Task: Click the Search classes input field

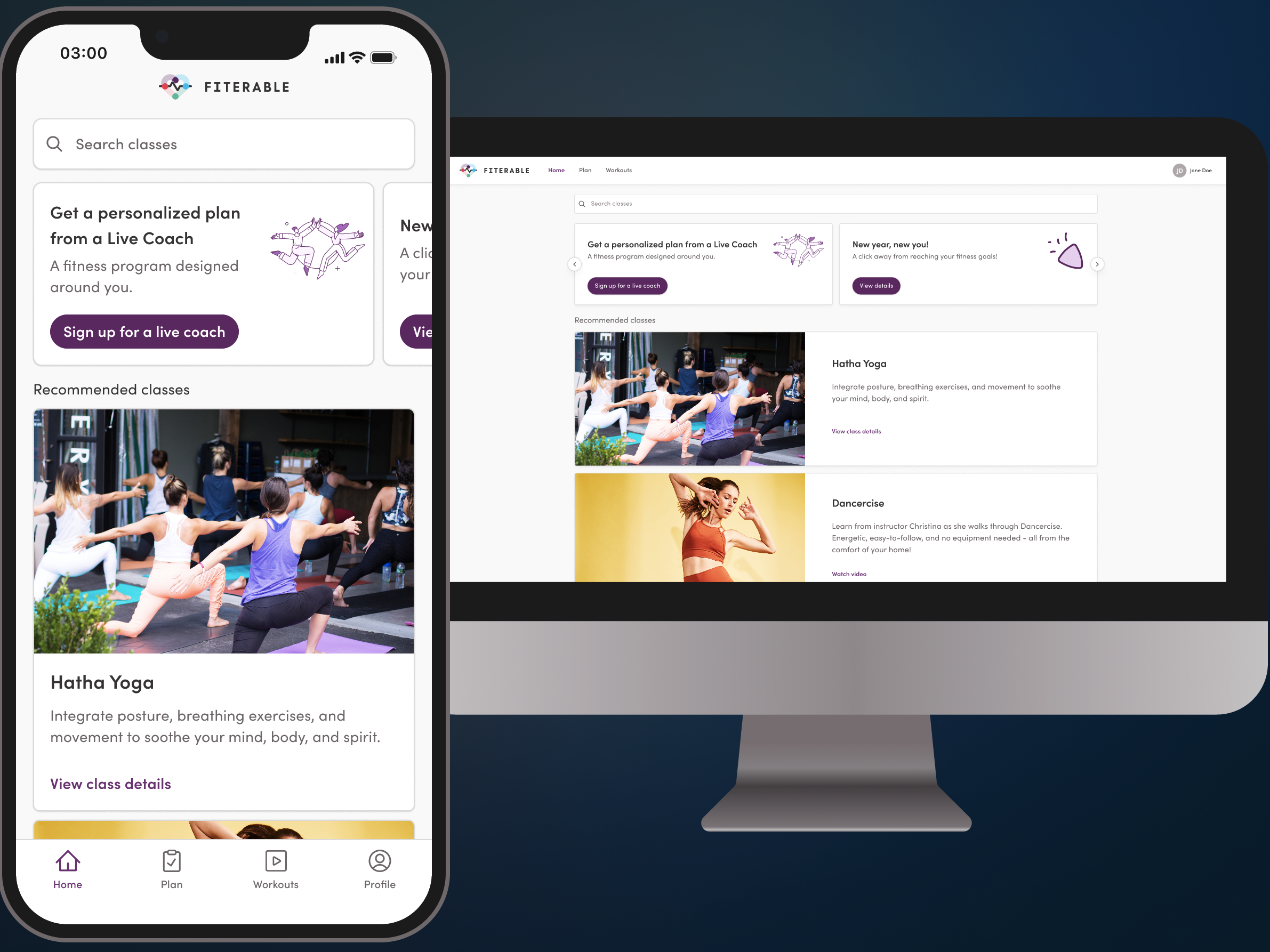Action: [224, 144]
